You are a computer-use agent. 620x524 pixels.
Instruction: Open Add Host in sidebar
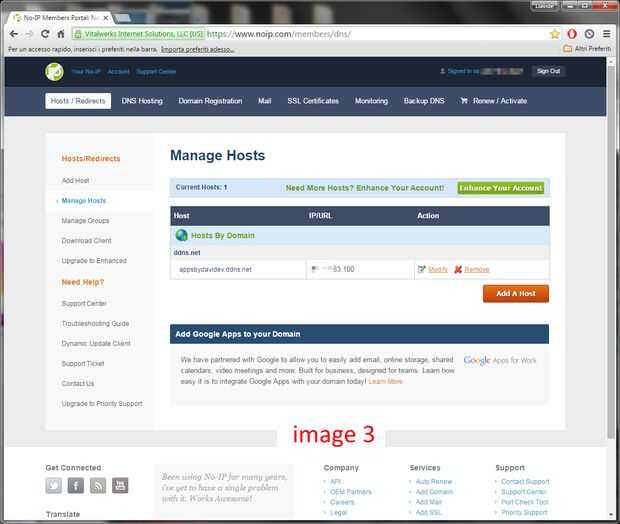coord(76,181)
